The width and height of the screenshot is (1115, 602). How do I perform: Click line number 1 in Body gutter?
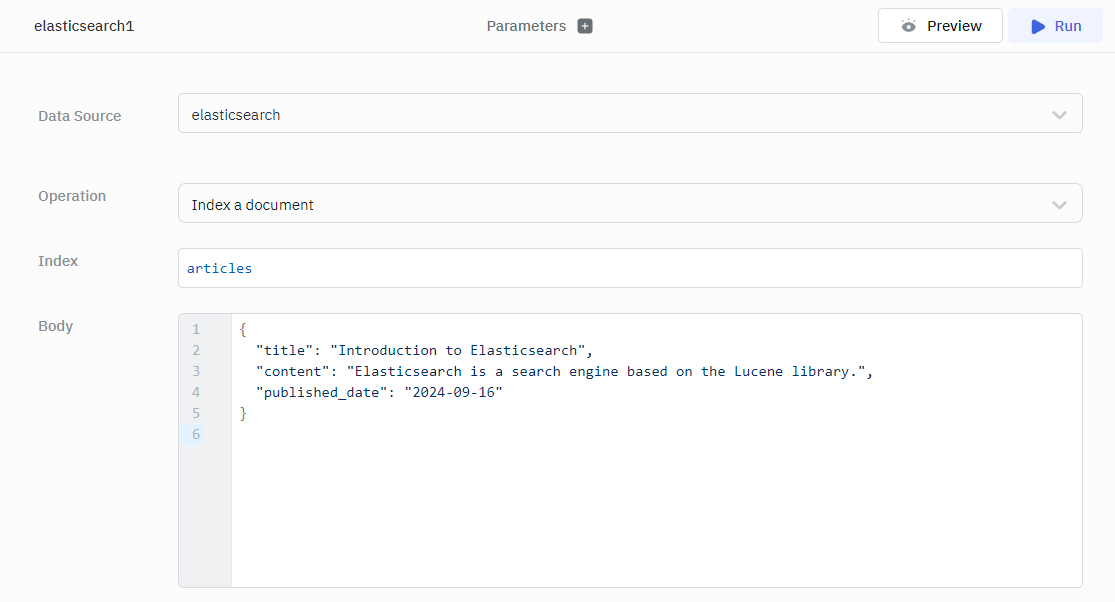[x=196, y=329]
